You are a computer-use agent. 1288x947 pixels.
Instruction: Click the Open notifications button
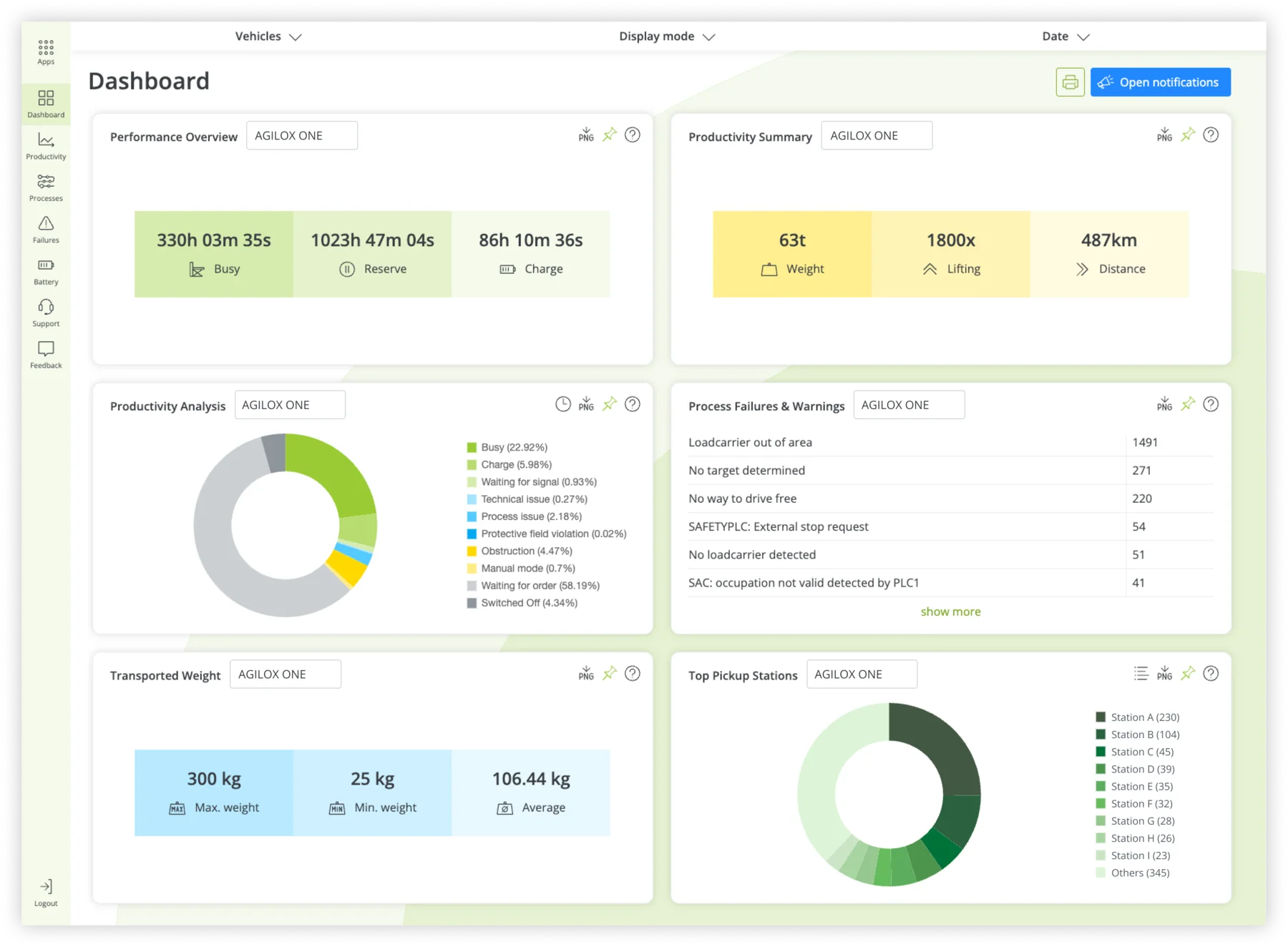point(1160,82)
